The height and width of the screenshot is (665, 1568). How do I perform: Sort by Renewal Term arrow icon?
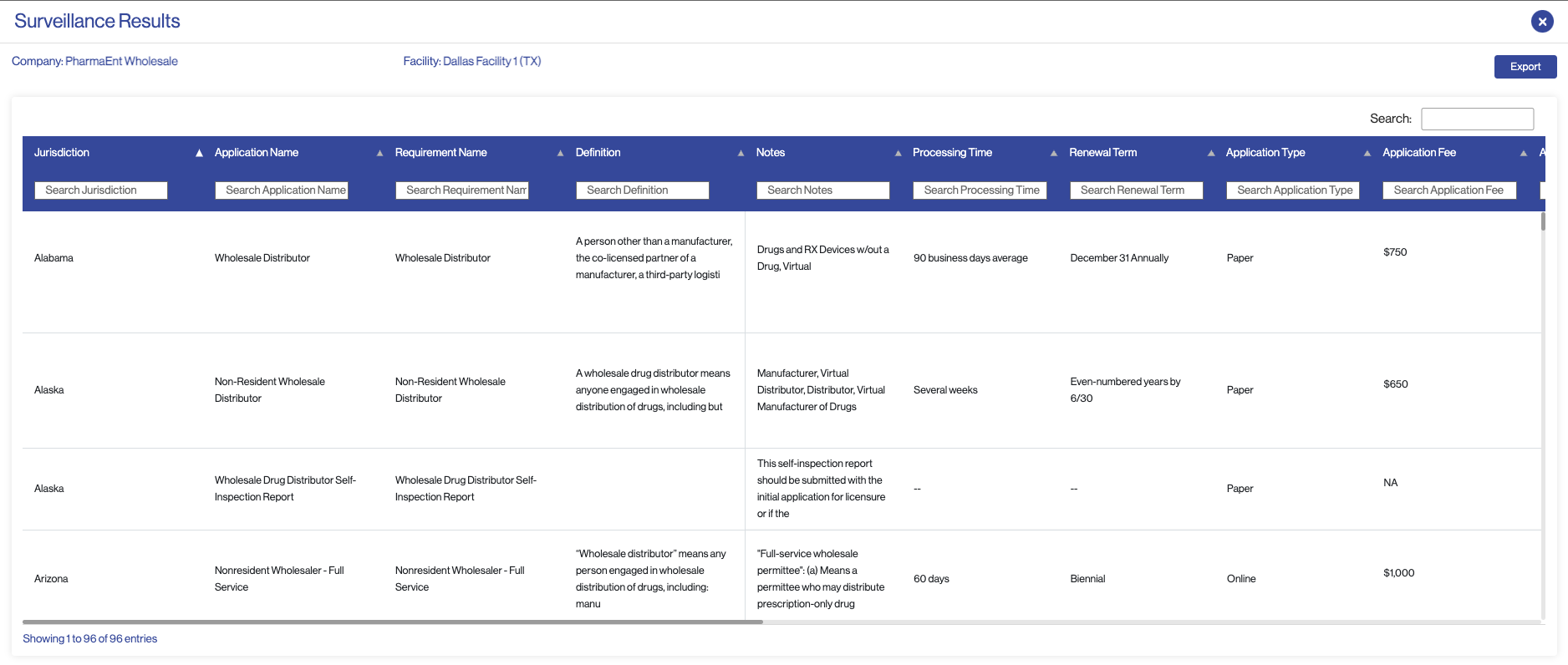point(1211,153)
